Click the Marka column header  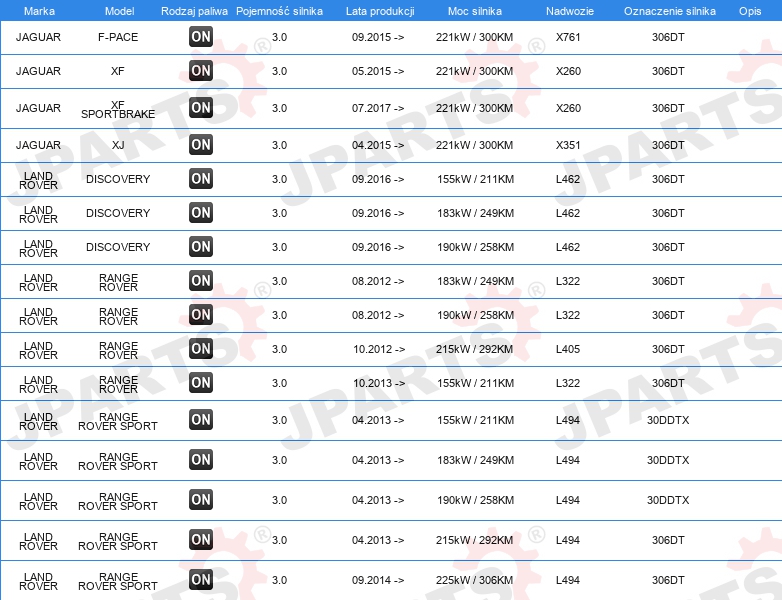39,11
